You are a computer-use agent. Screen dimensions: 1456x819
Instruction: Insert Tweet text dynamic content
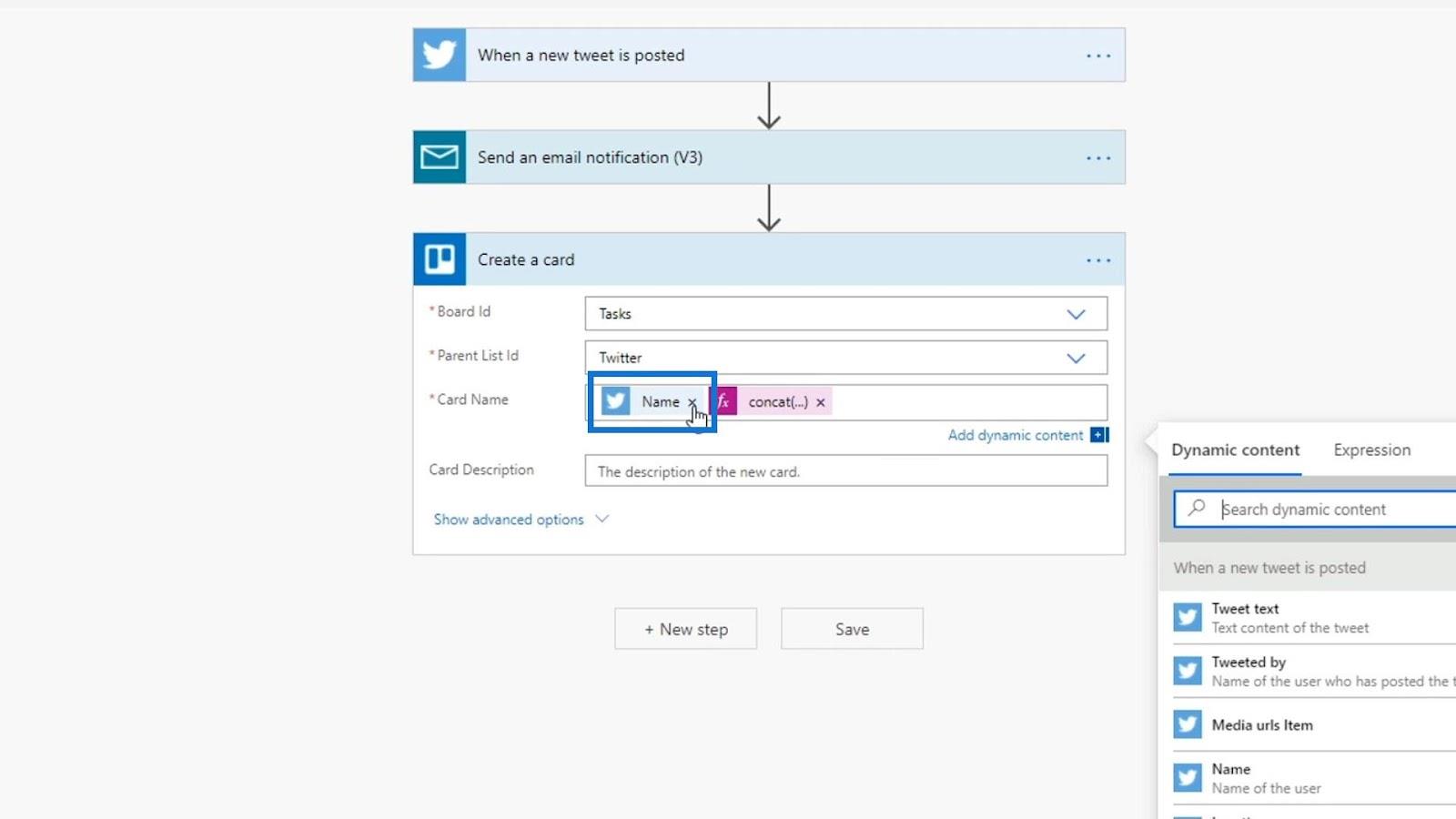1315,618
